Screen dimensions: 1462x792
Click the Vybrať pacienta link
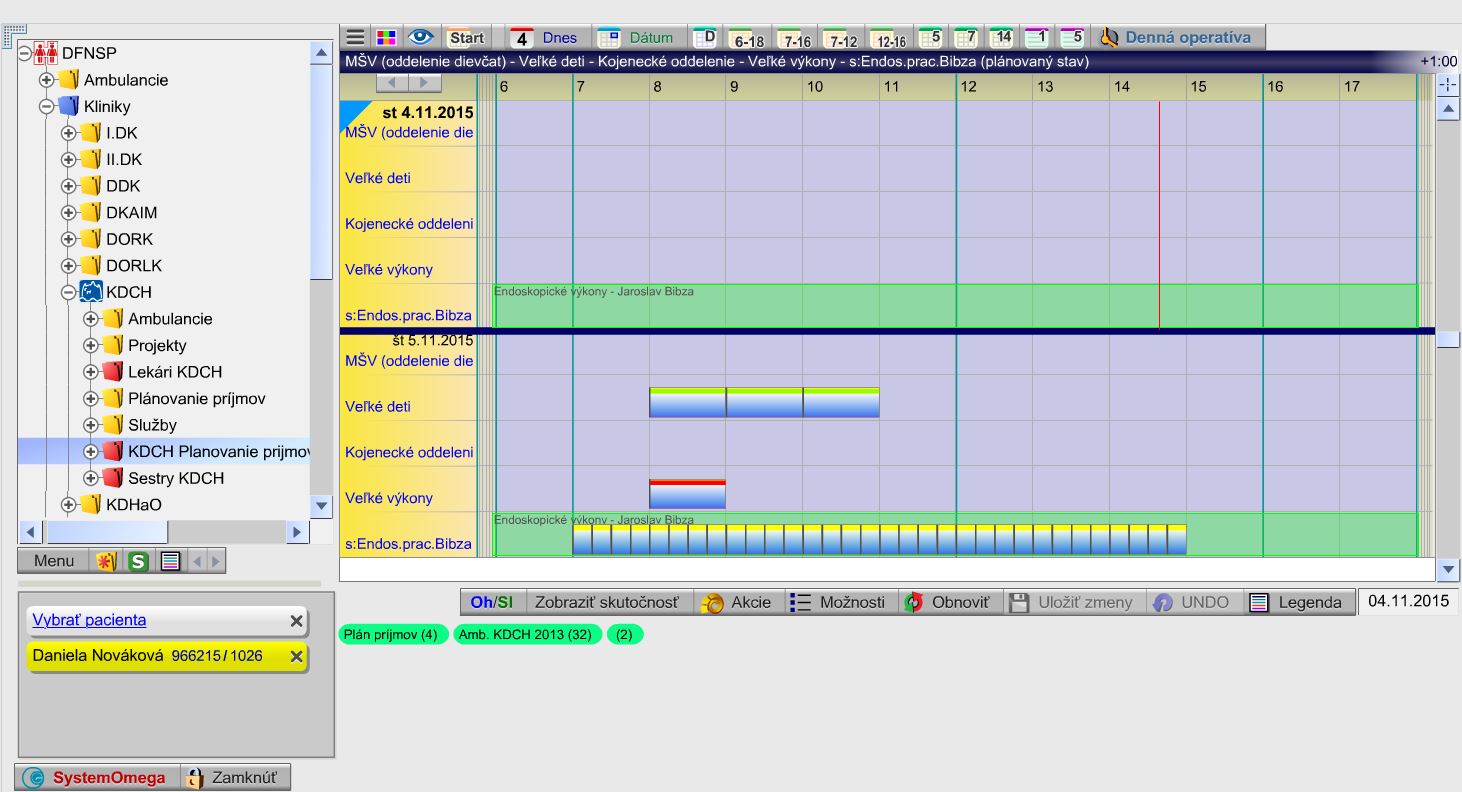[x=89, y=620]
